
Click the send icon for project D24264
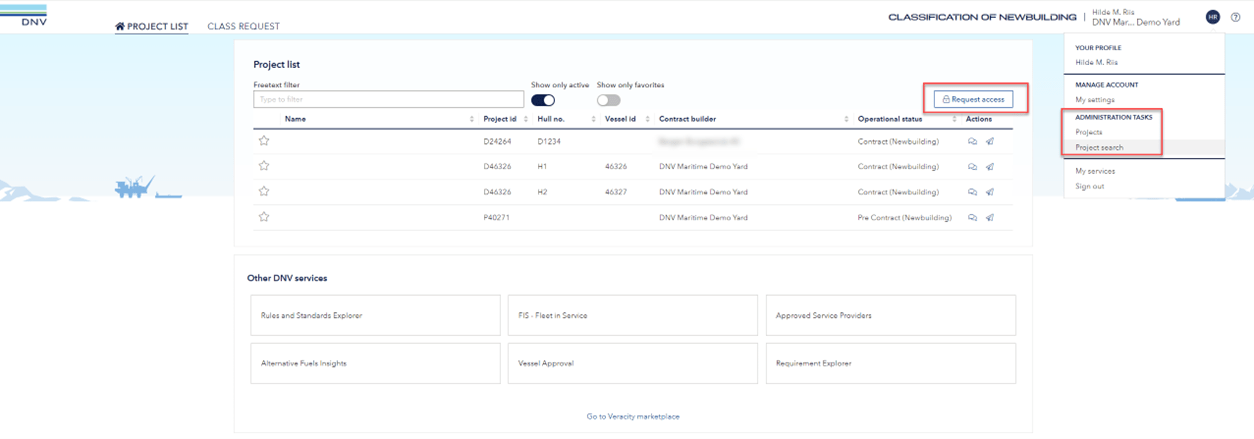click(x=989, y=142)
